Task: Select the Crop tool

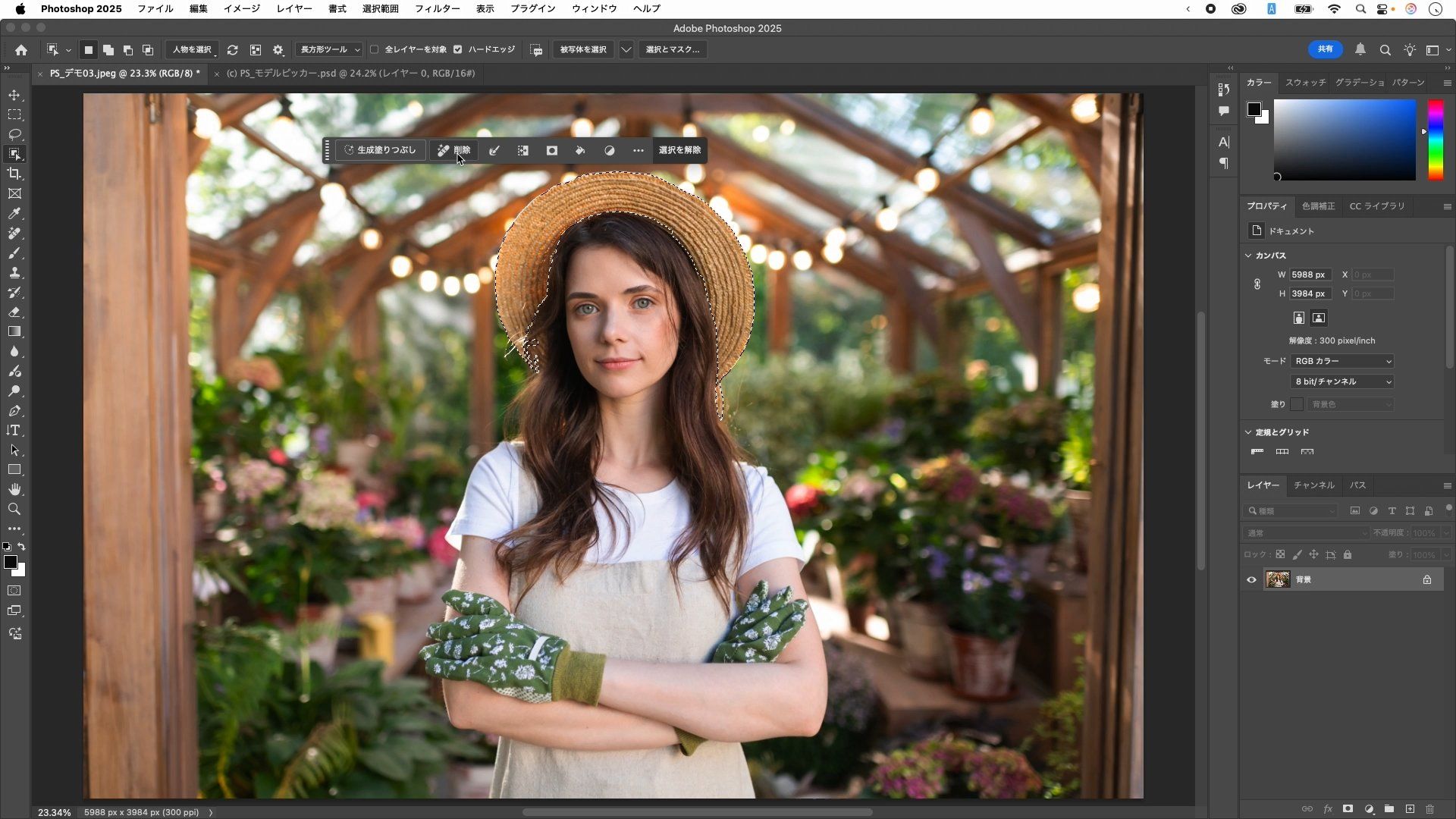Action: (14, 174)
